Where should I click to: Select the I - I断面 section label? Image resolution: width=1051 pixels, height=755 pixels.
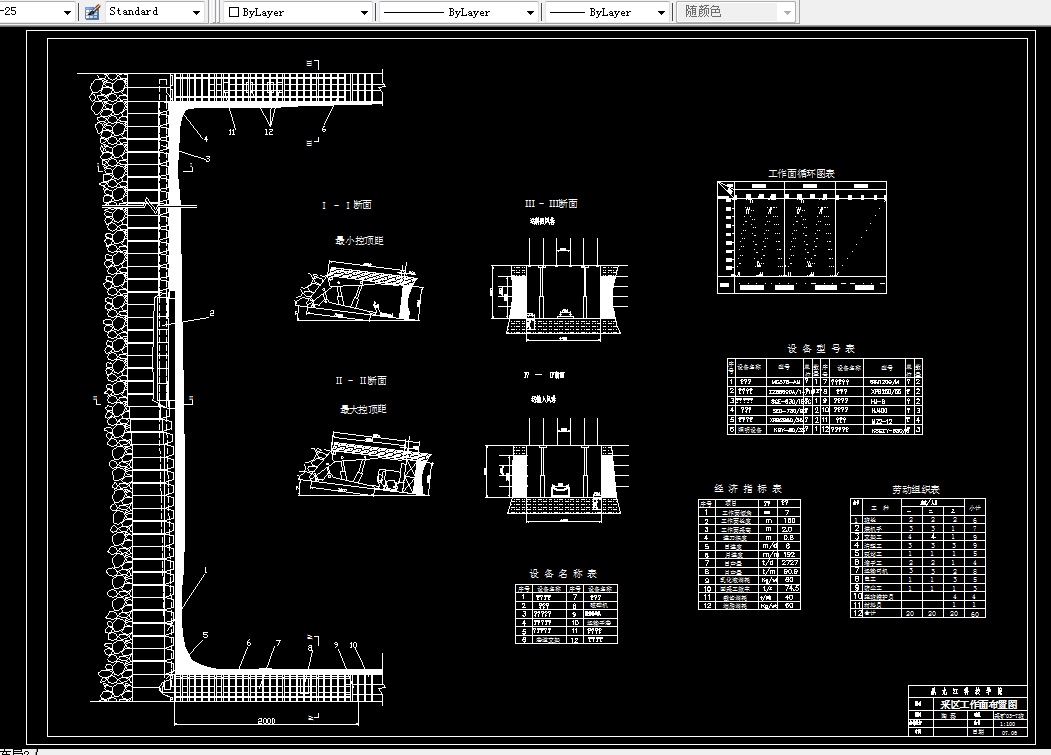(347, 205)
